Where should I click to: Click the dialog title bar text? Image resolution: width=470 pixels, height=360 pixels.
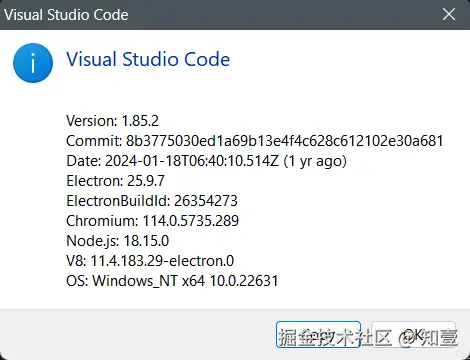click(x=66, y=15)
